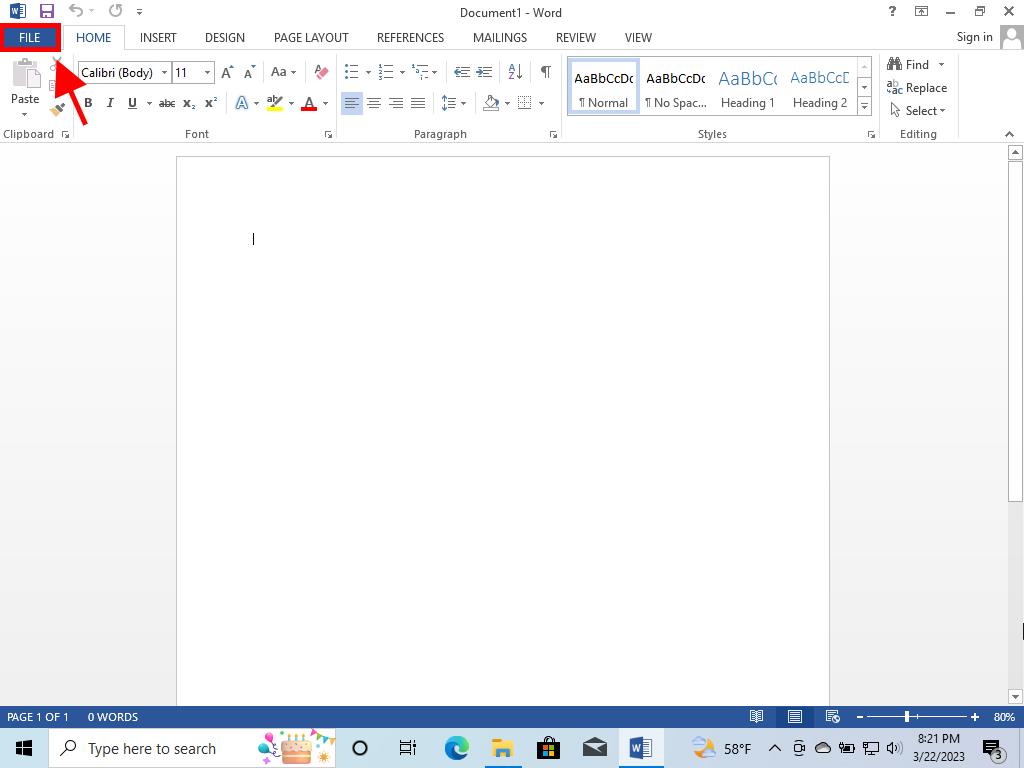Open the font name dropdown
1024x768 pixels.
[x=164, y=72]
